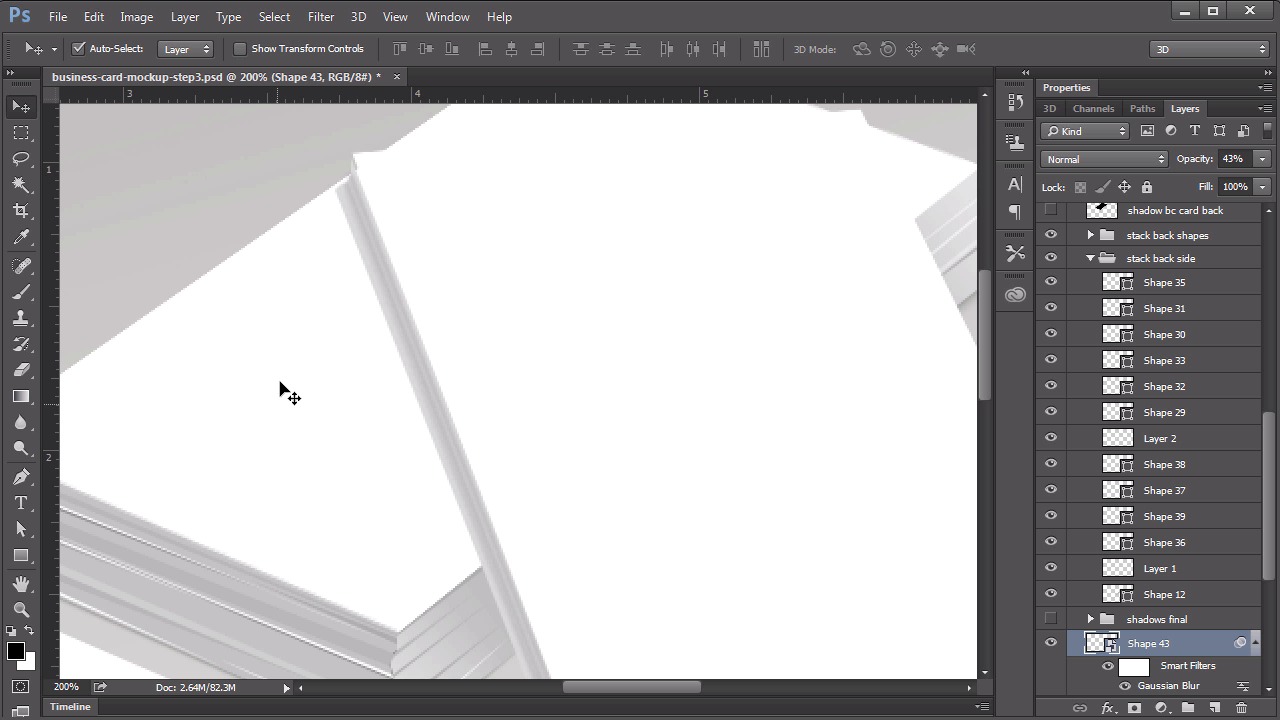Disable the Auto-Select checkbox
Screen dimensions: 1280x720
79,48
